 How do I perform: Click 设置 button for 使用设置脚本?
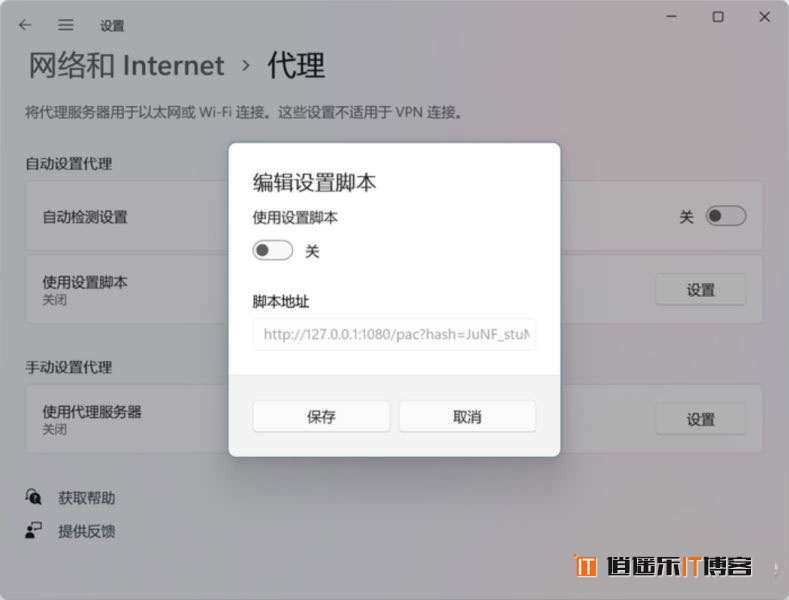click(x=700, y=289)
